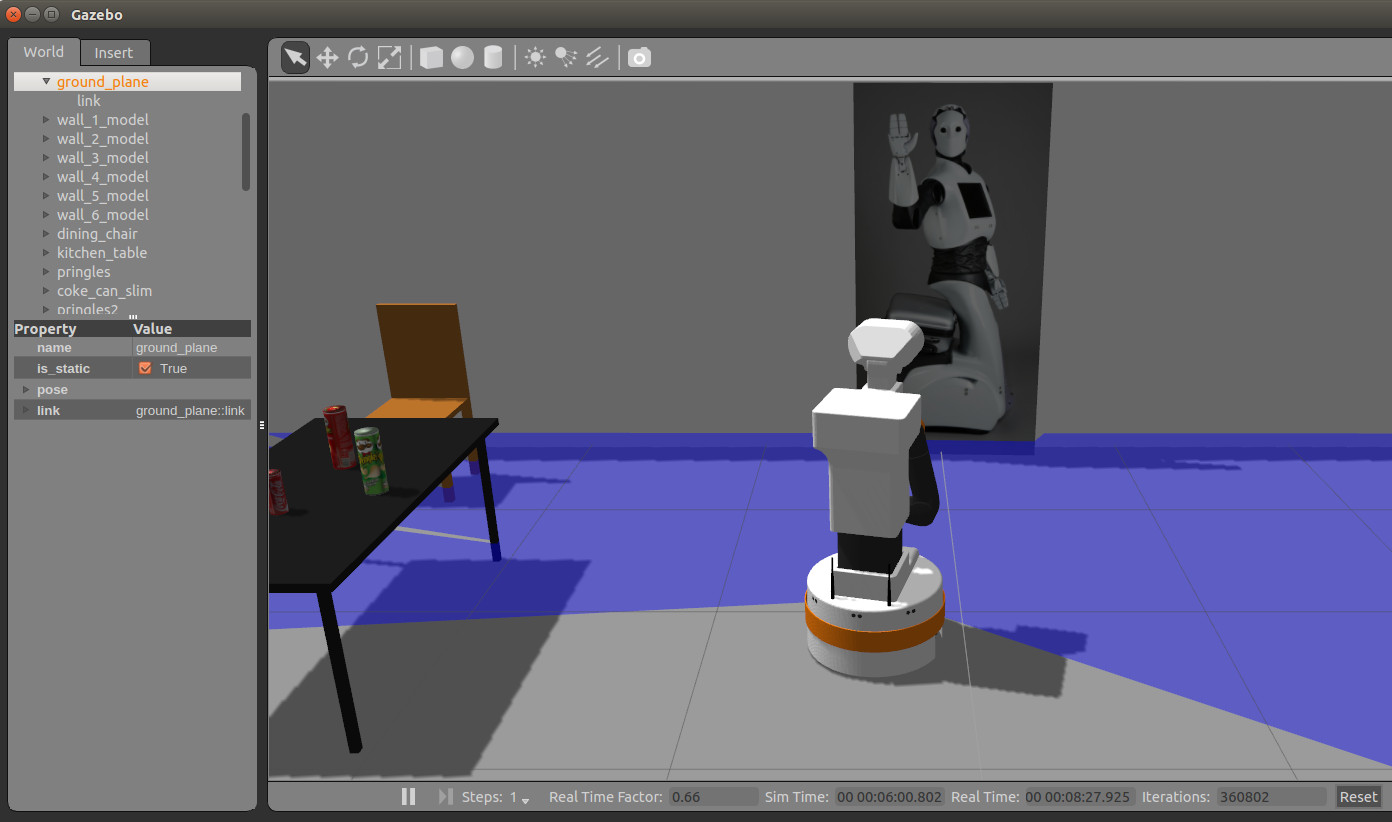Step the simulation forward once
This screenshot has width=1392, height=822.
click(445, 797)
